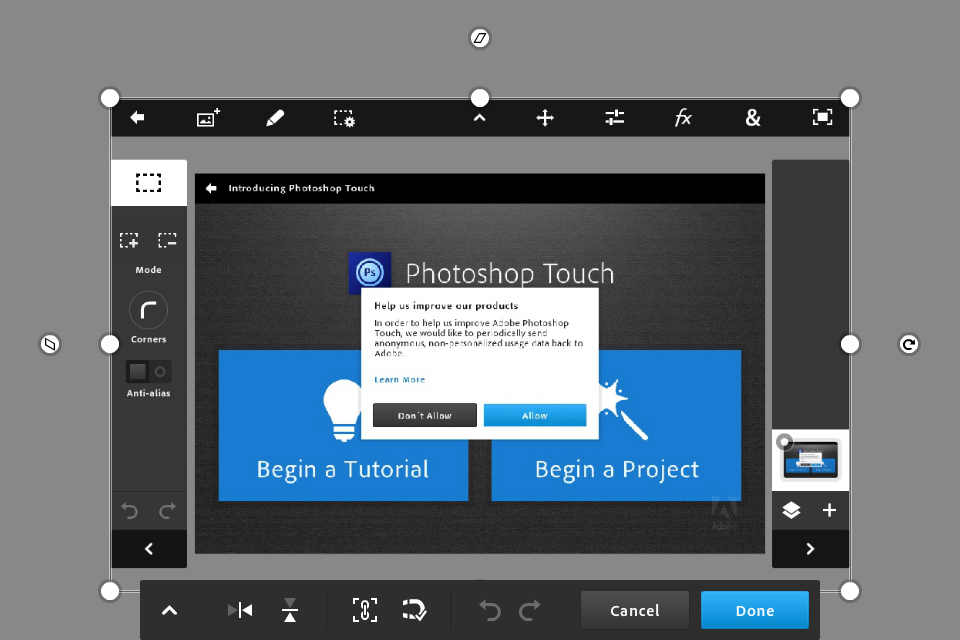Select the layer thumbnail in the right panel

coord(811,460)
